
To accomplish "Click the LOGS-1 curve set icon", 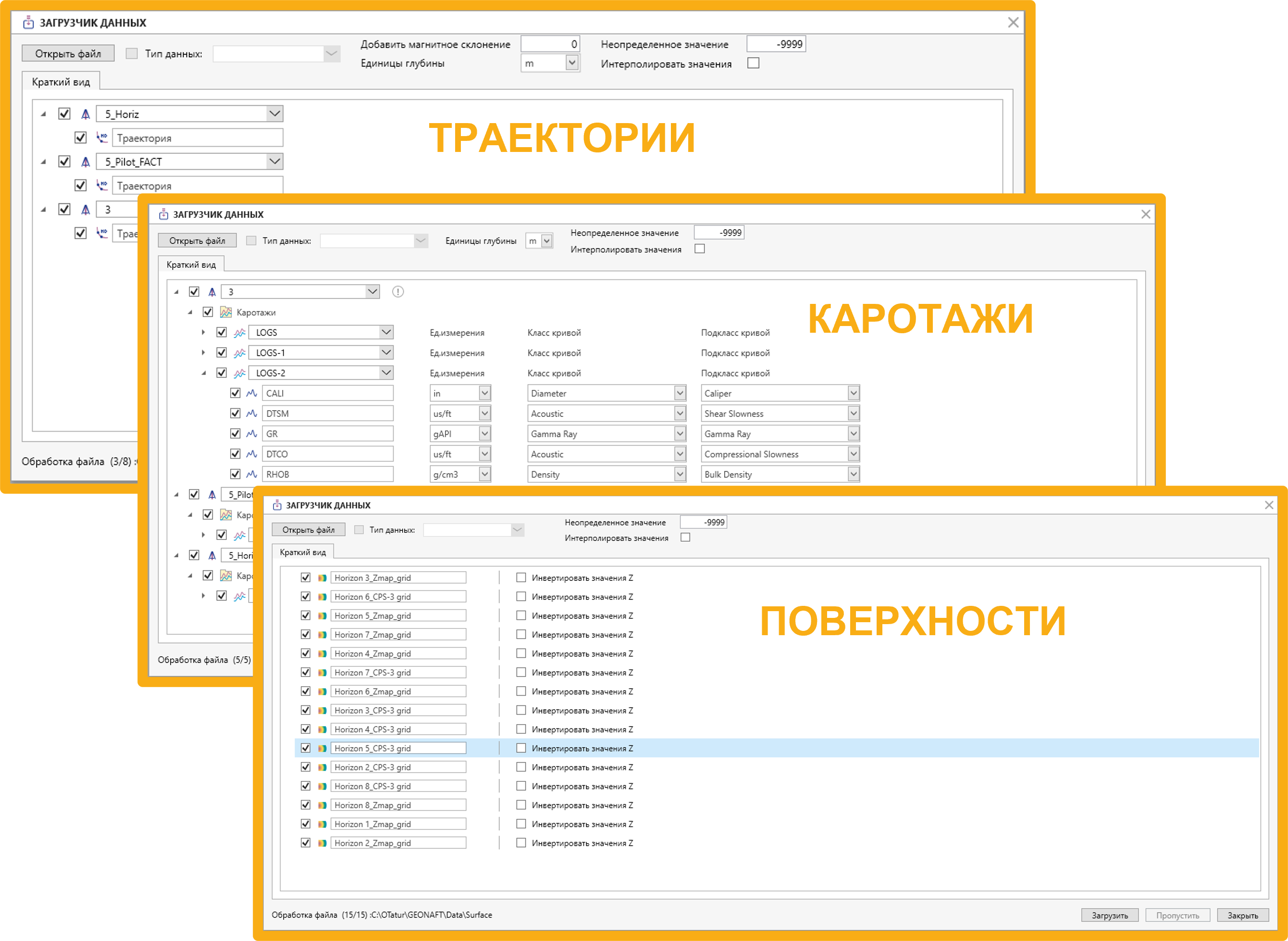I will tap(240, 353).
